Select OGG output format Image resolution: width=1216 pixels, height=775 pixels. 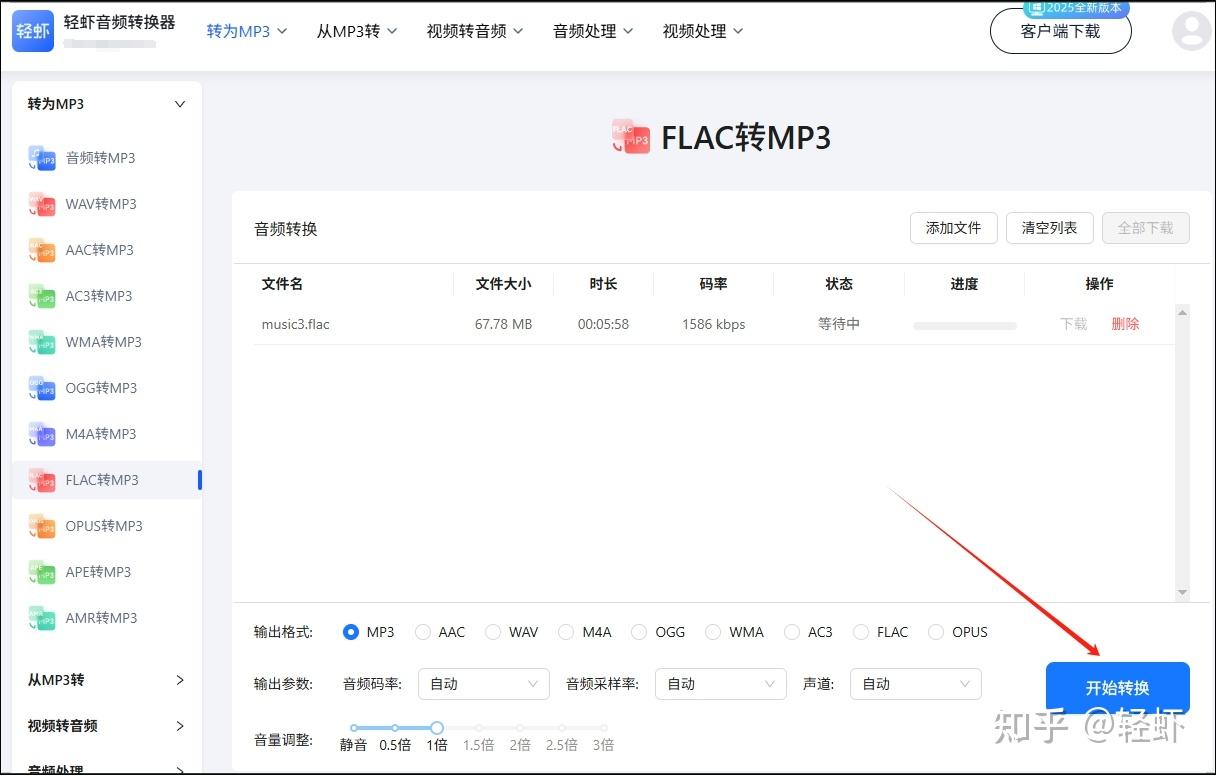[x=639, y=632]
